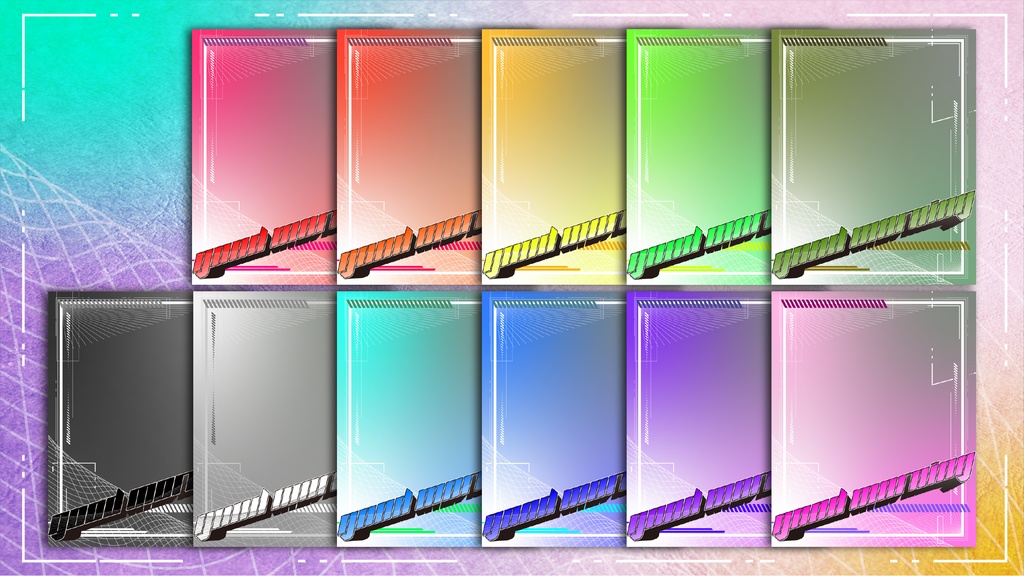Viewport: 1024px width, 576px height.
Task: Select the bright green gradient card
Action: (699, 157)
